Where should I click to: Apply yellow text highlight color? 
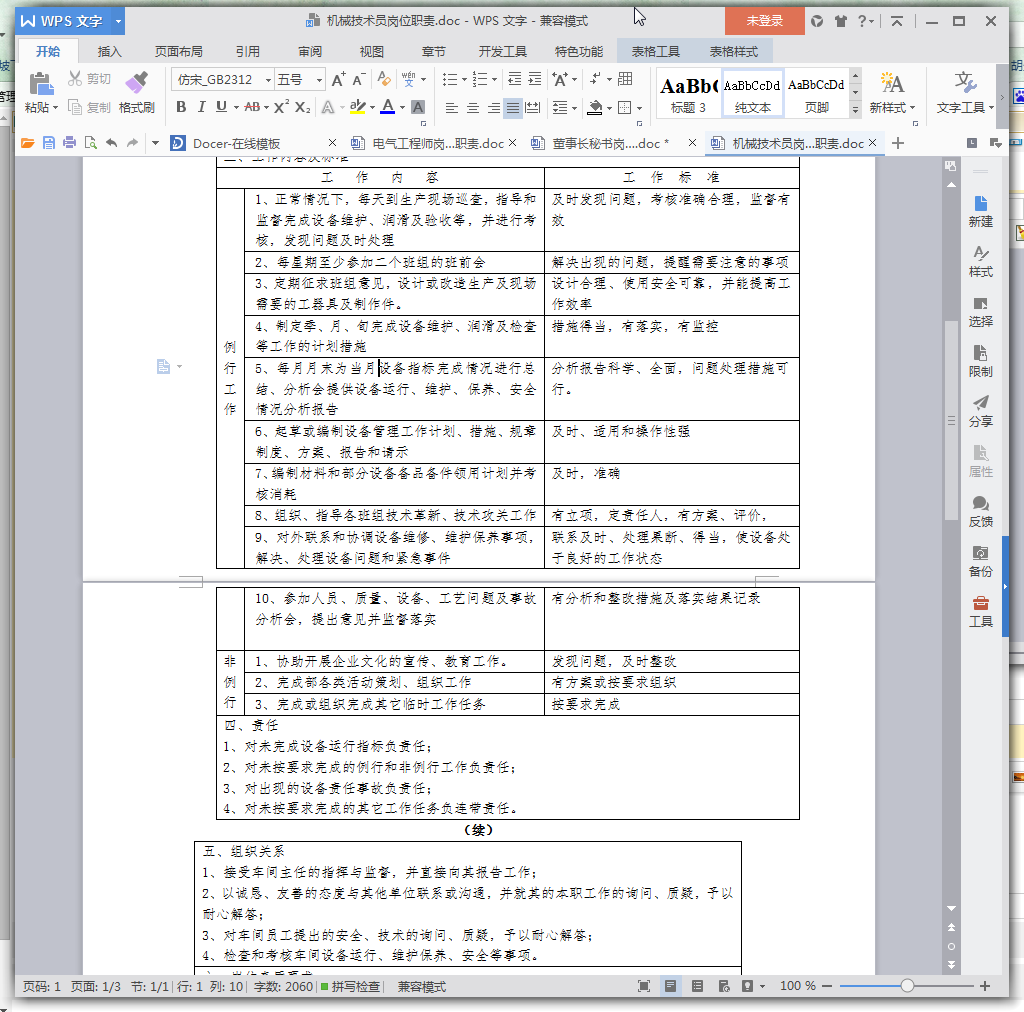[x=357, y=107]
